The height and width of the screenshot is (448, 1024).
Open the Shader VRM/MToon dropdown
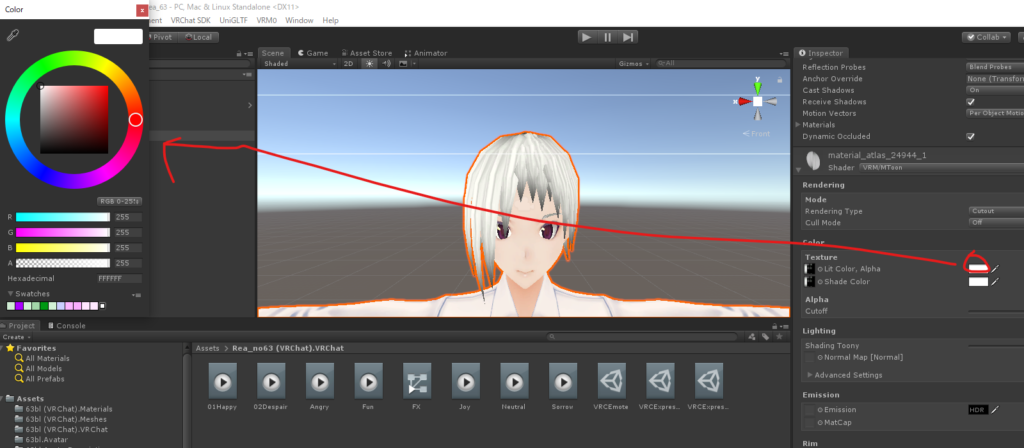click(x=941, y=168)
